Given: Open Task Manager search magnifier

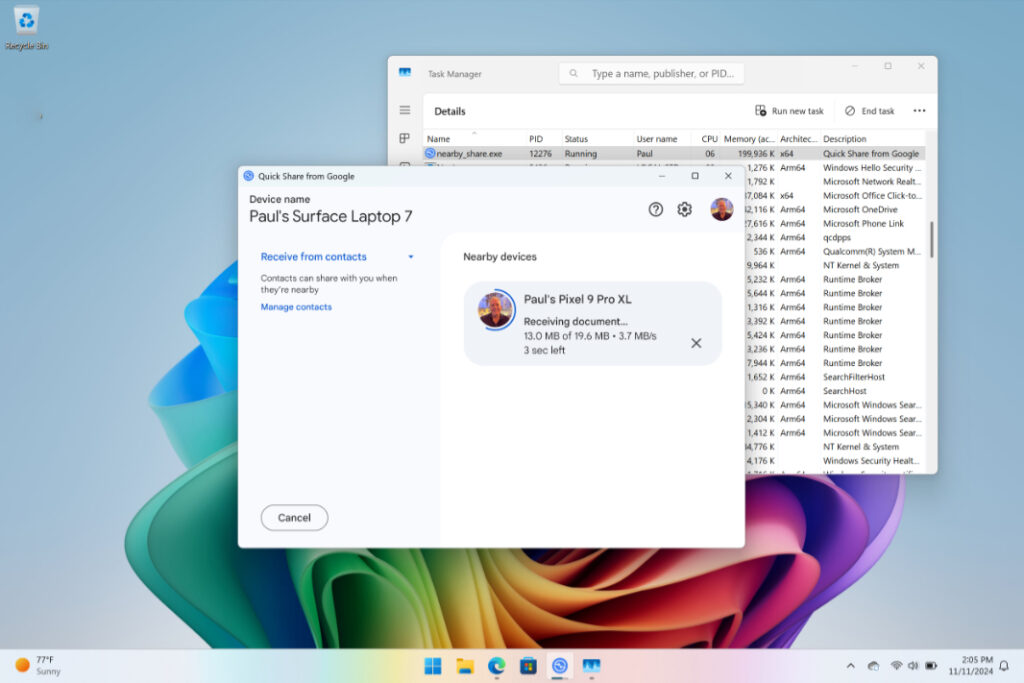Looking at the screenshot, I should click(x=572, y=73).
